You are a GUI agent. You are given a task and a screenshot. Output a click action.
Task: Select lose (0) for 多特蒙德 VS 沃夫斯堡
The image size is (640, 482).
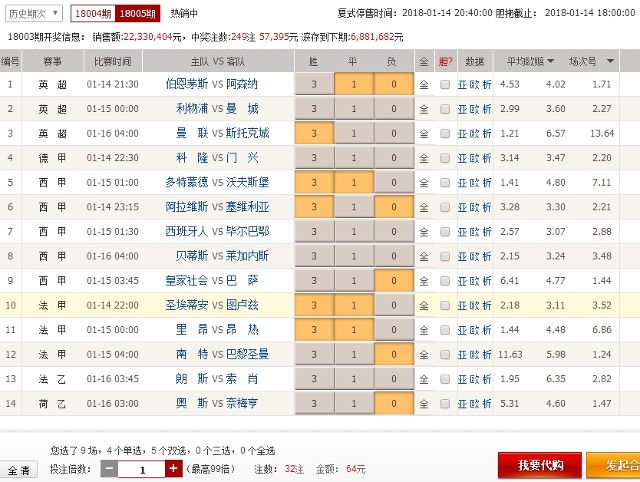394,182
